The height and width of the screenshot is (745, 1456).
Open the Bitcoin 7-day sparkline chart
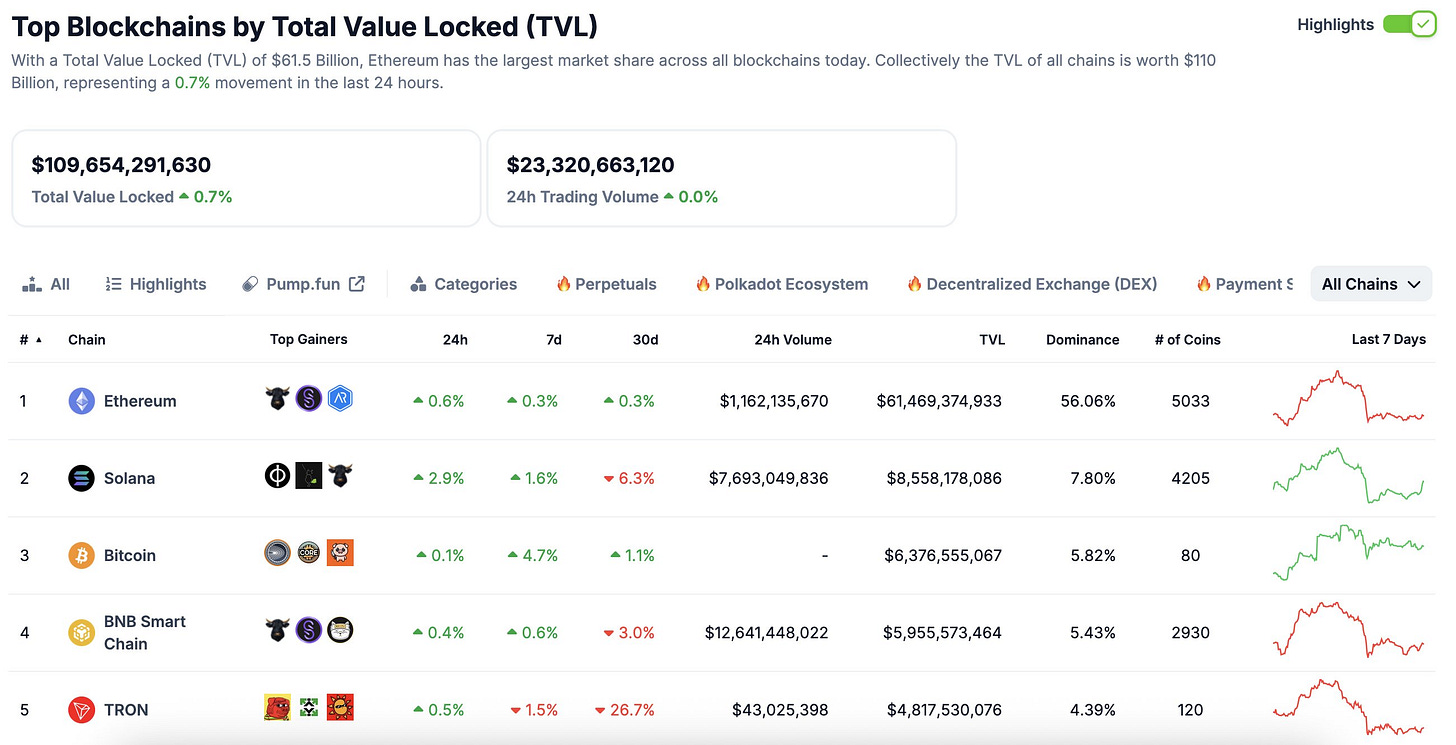(1348, 553)
